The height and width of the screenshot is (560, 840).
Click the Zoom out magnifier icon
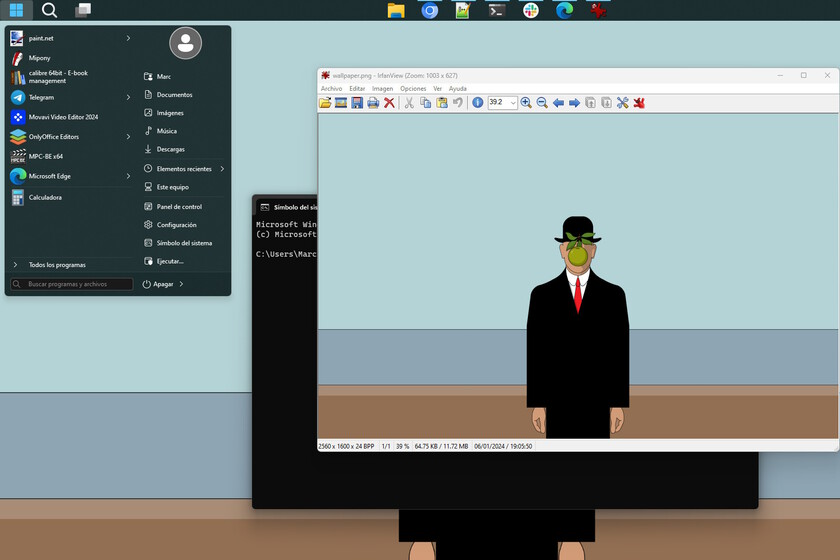pos(542,103)
